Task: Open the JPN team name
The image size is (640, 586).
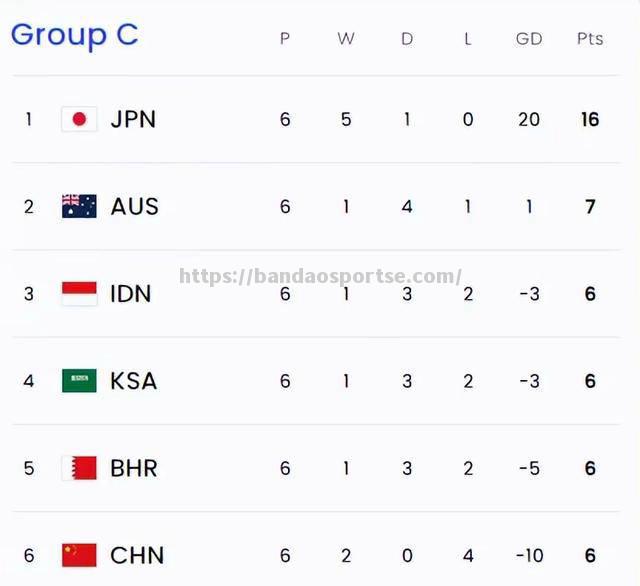Action: (133, 120)
